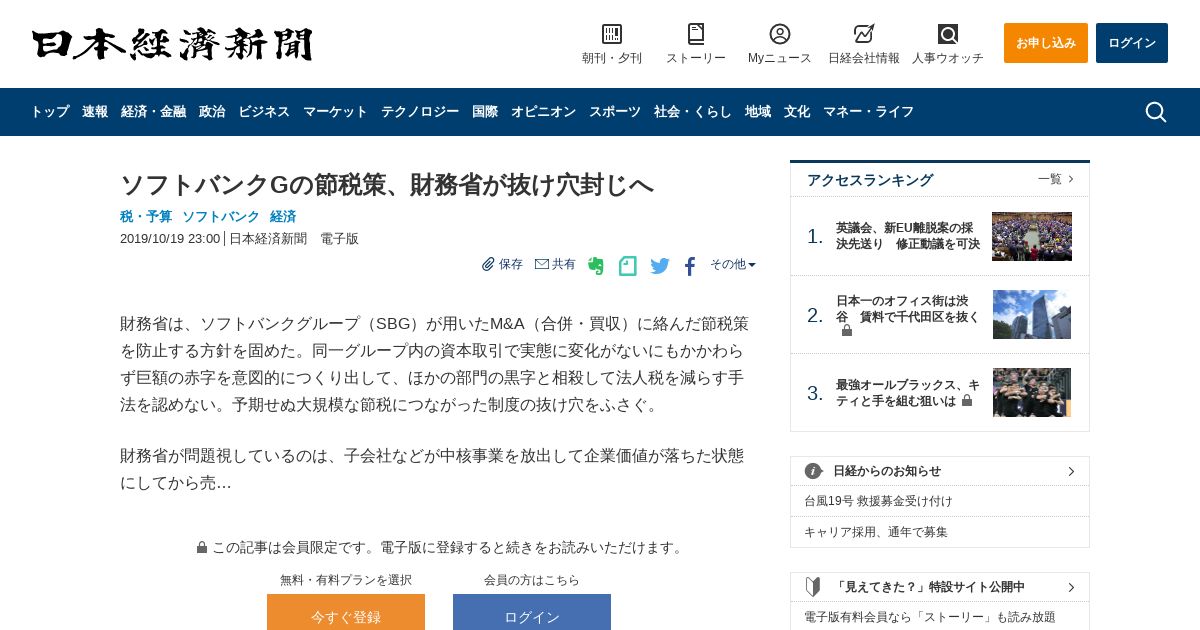Open オピニオン menu item

tap(543, 112)
